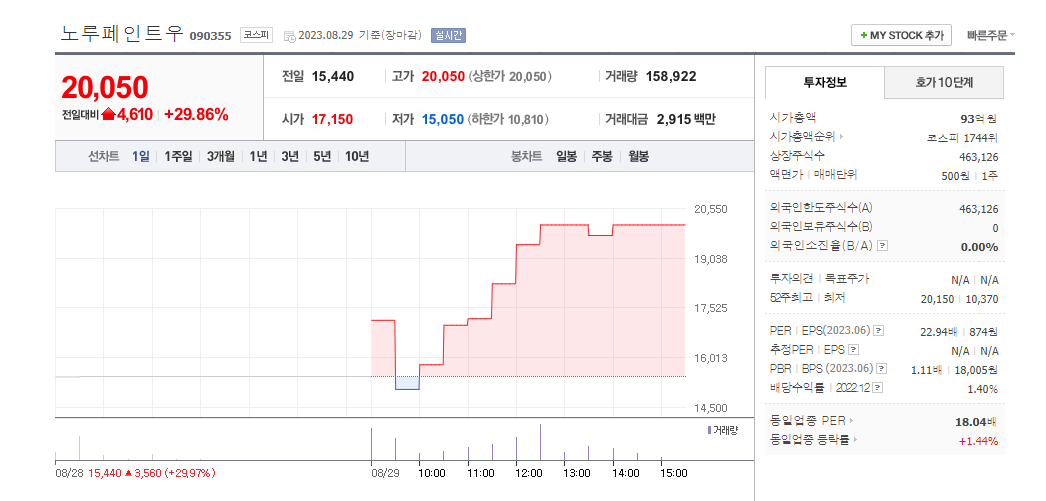Screen dimensions: 1046x501
Task: Click chart time label 12:00
Action: pyautogui.click(x=528, y=473)
